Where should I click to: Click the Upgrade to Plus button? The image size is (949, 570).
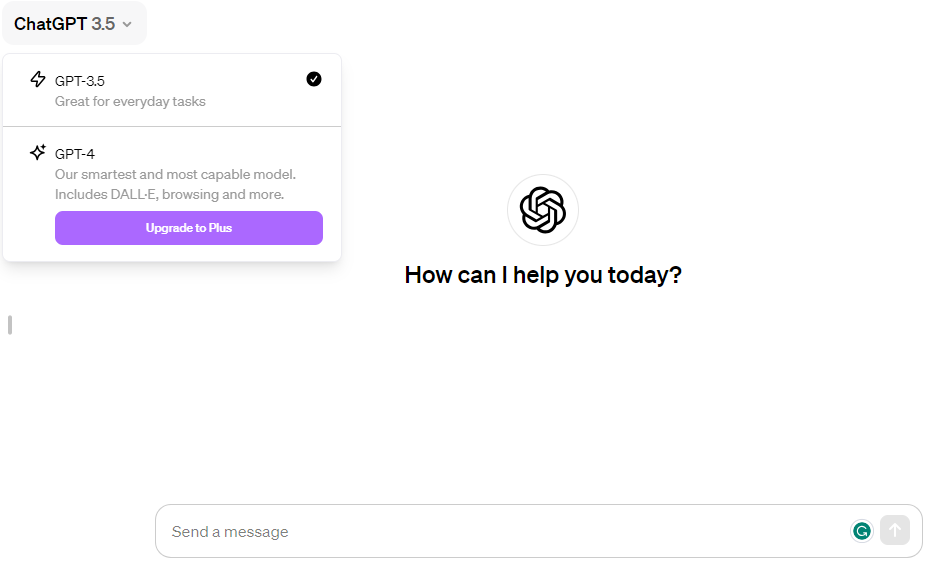189,228
